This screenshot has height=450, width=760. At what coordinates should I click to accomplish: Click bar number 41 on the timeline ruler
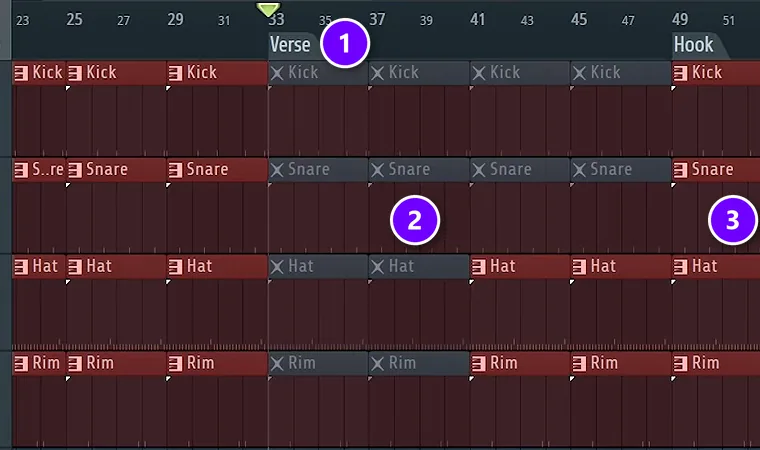[477, 19]
